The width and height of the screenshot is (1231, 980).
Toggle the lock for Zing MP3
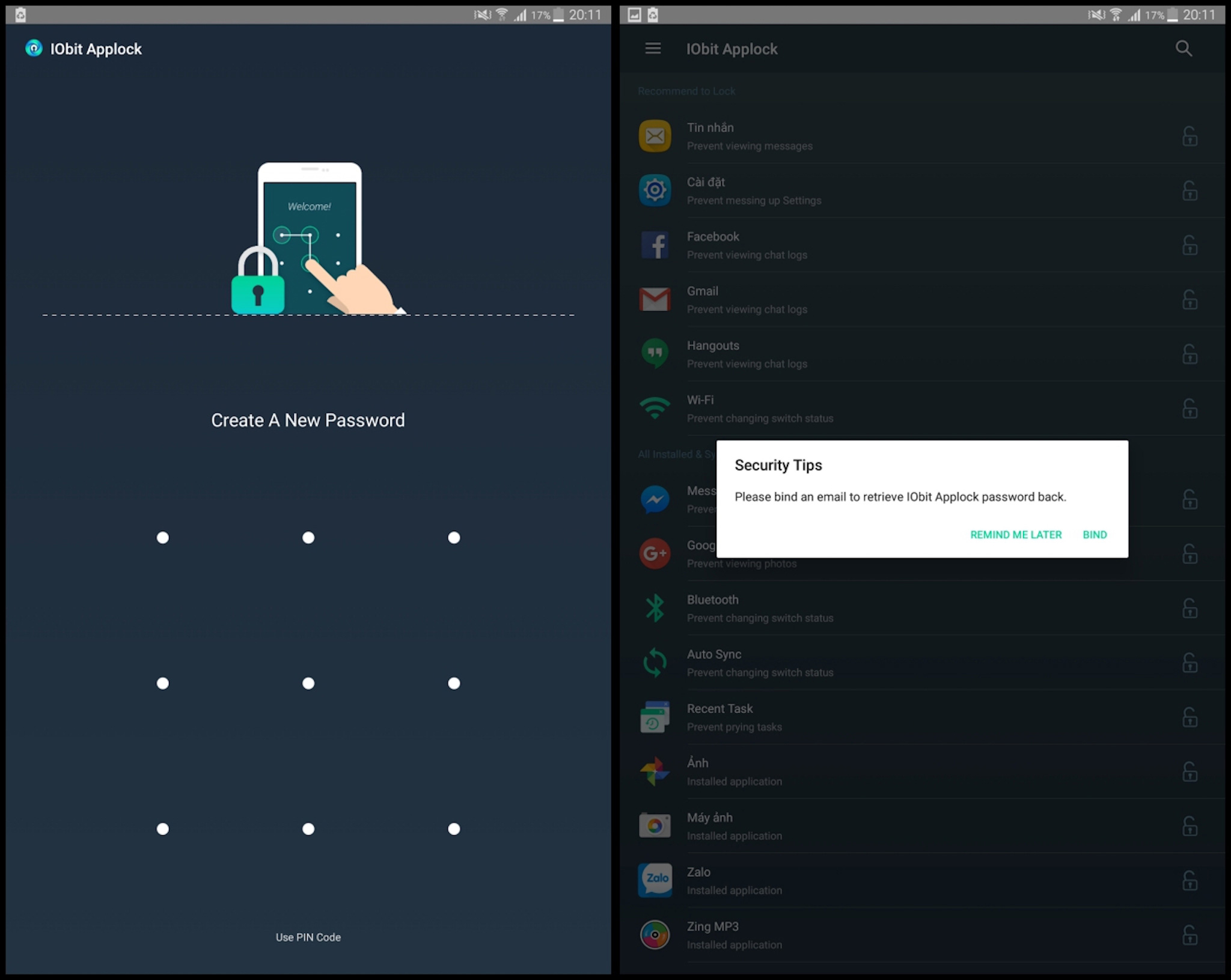point(1190,935)
